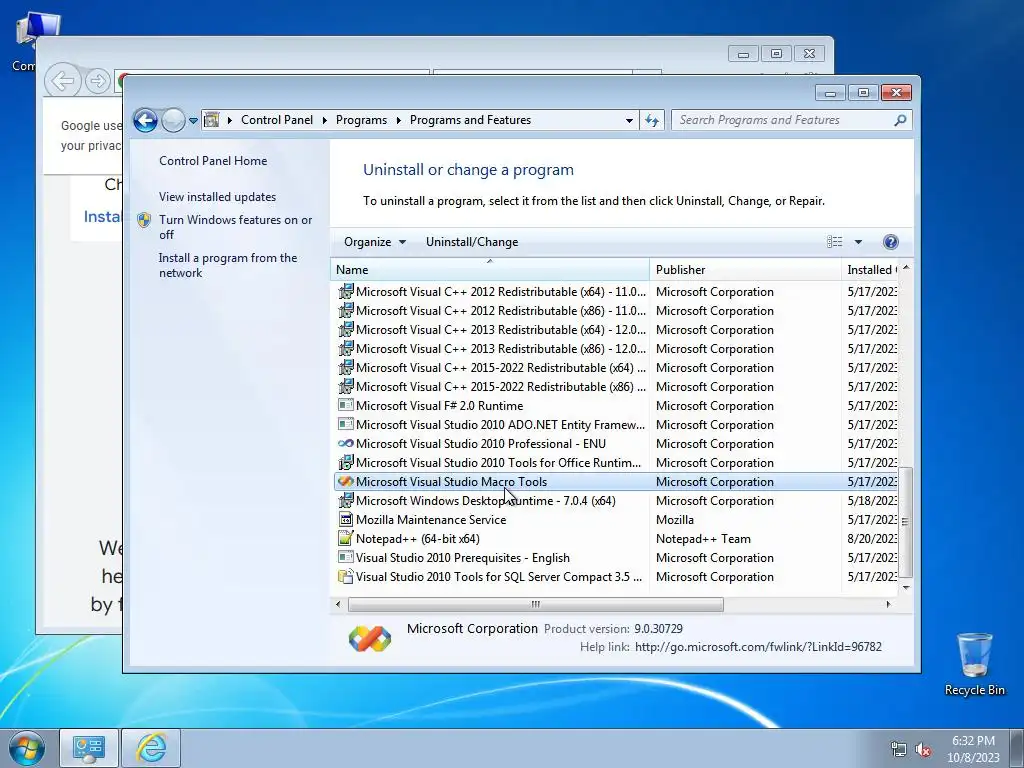Click the SQL Server Compact 3.5 tools icon
The height and width of the screenshot is (768, 1024).
point(345,577)
